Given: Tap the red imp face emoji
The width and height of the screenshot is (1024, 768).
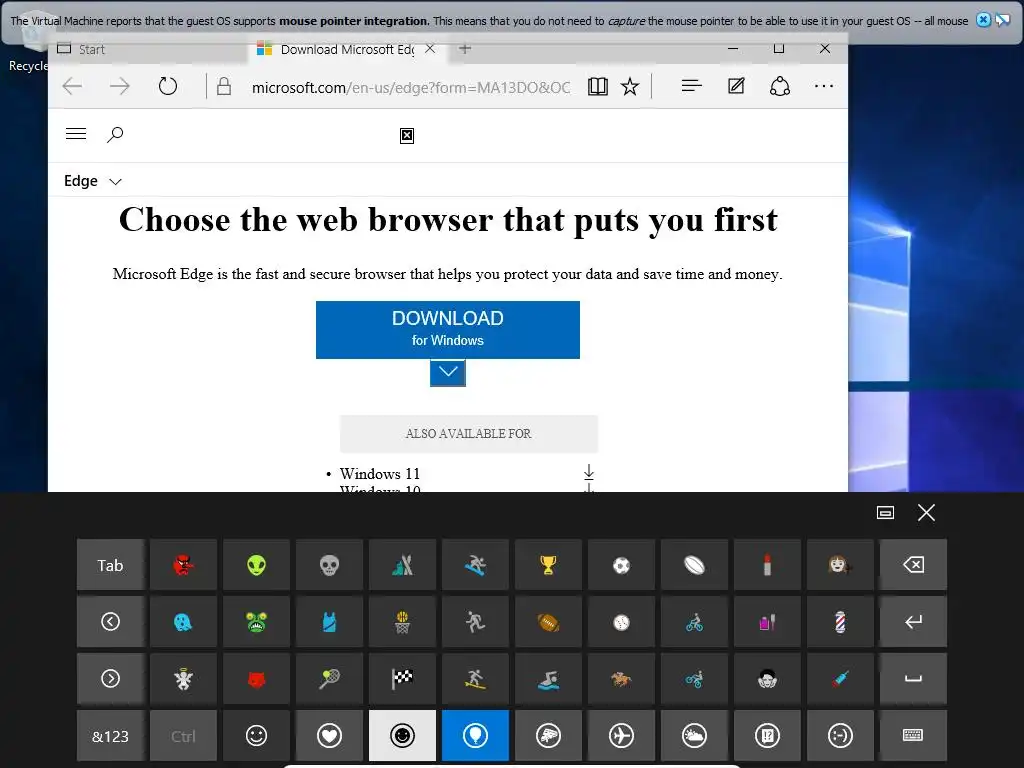Looking at the screenshot, I should tap(257, 679).
